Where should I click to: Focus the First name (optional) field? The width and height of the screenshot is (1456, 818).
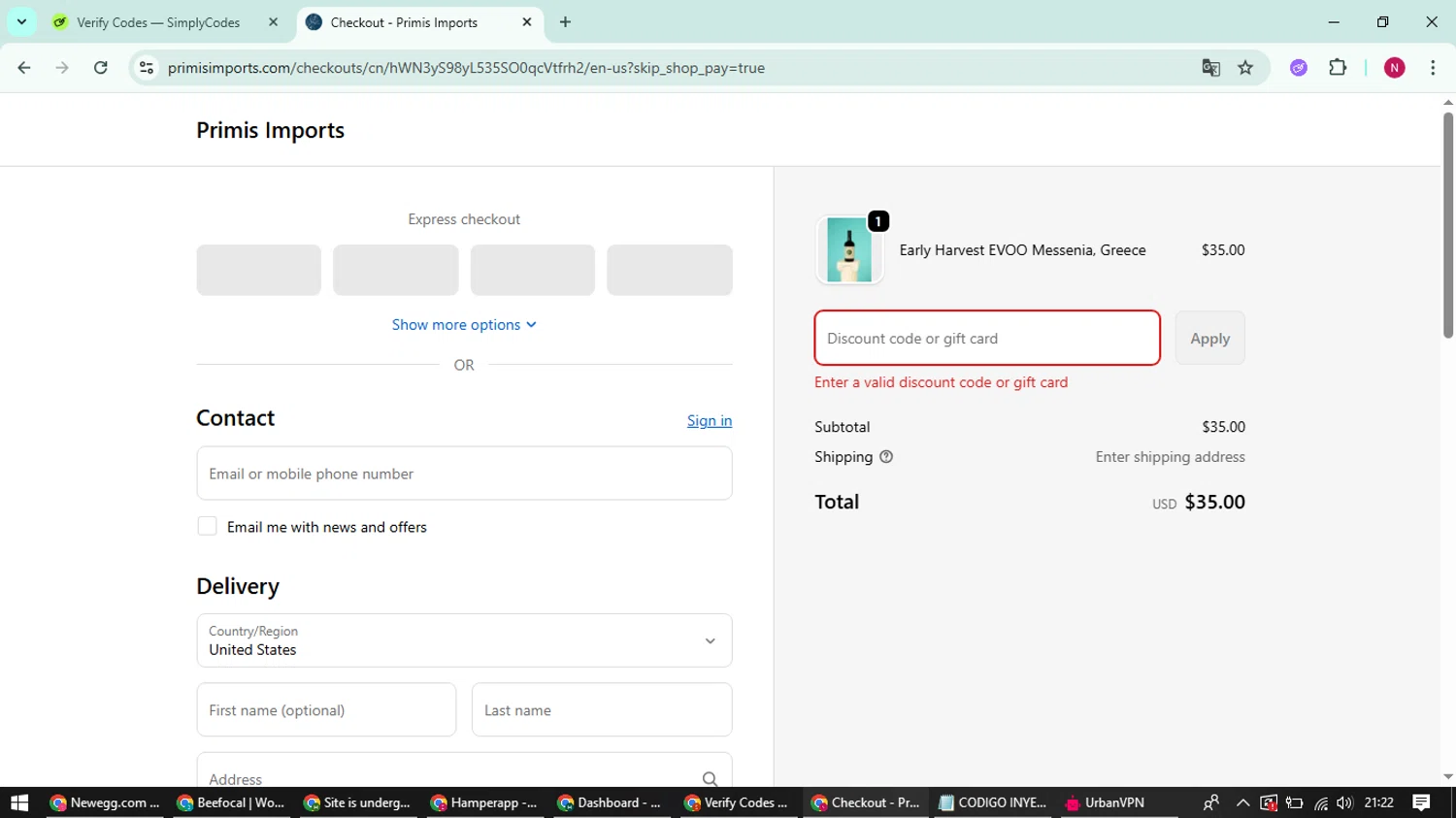pos(326,709)
